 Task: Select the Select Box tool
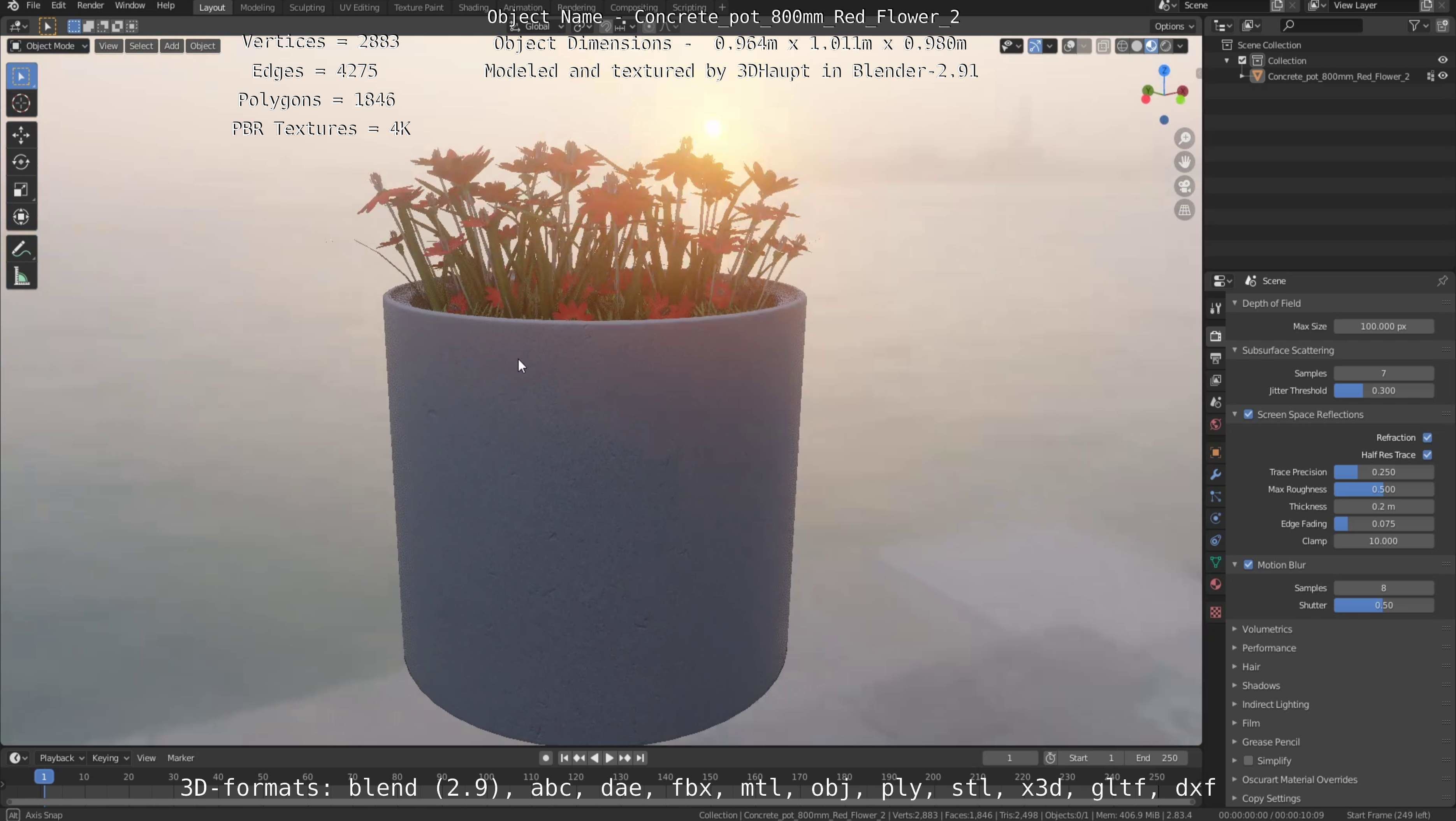pos(21,76)
